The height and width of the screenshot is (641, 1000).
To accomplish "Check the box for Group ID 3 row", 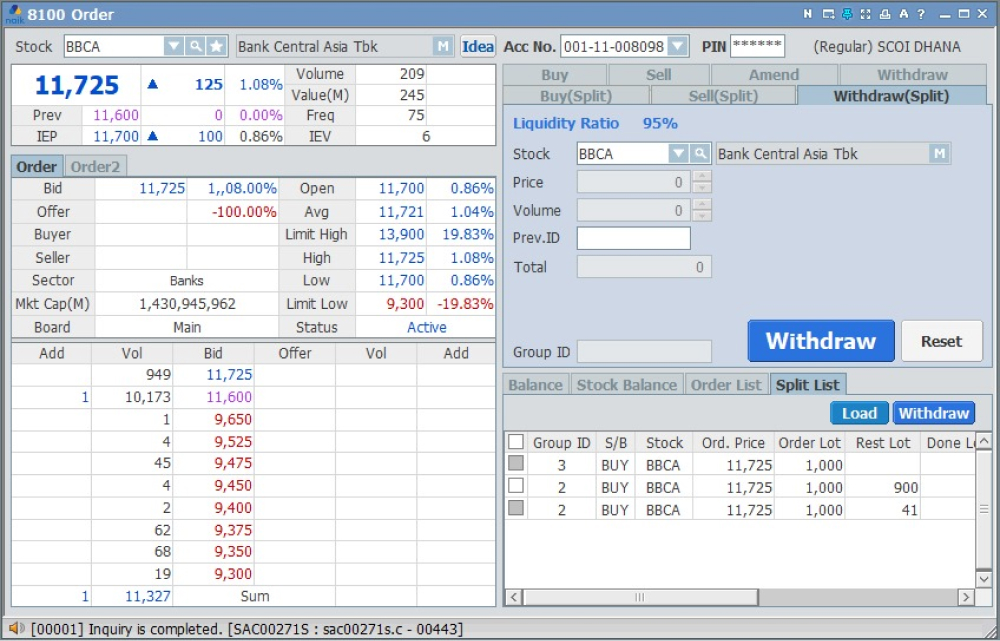I will [516, 464].
